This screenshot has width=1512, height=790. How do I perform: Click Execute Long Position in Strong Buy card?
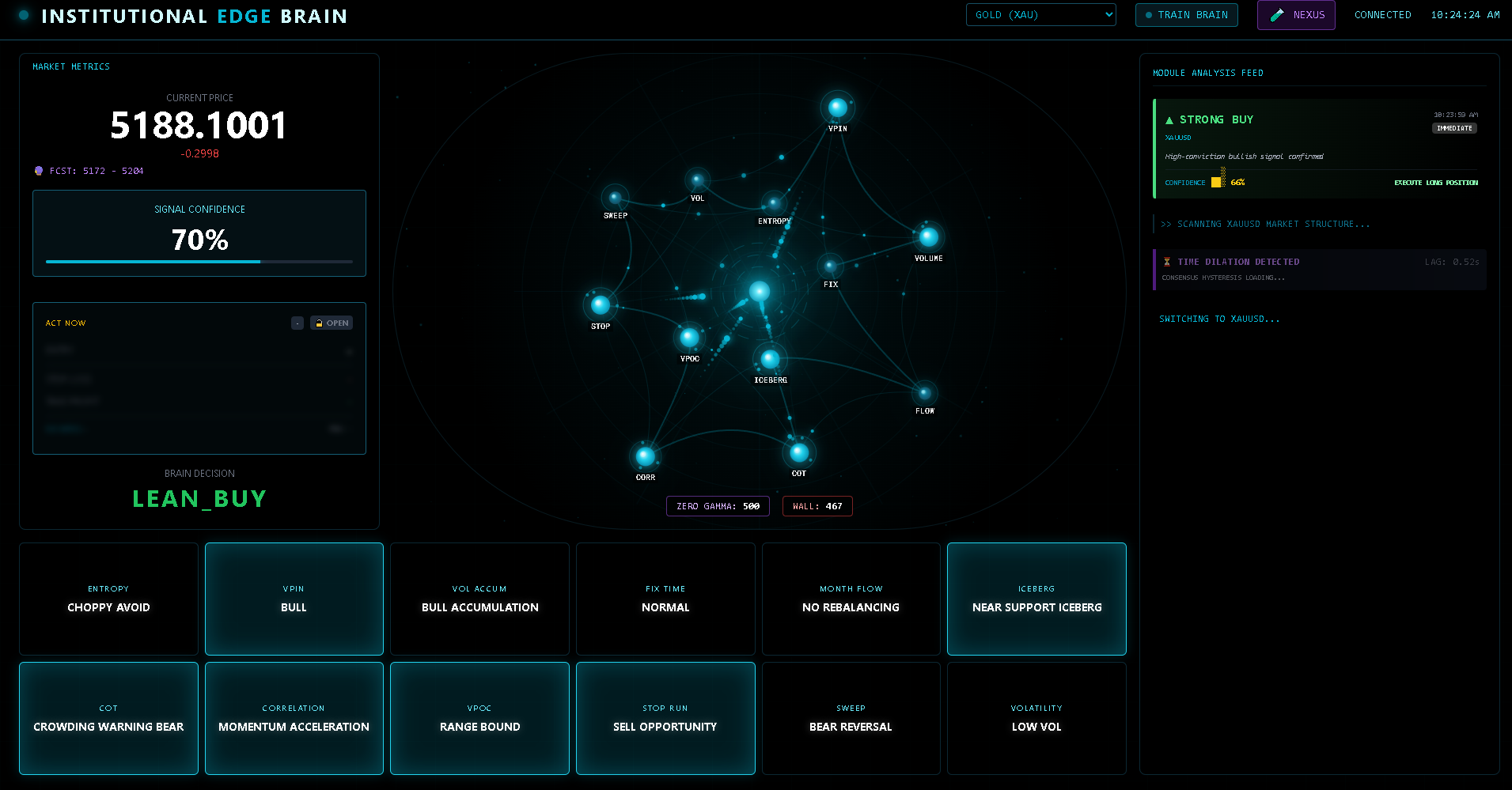click(1435, 183)
